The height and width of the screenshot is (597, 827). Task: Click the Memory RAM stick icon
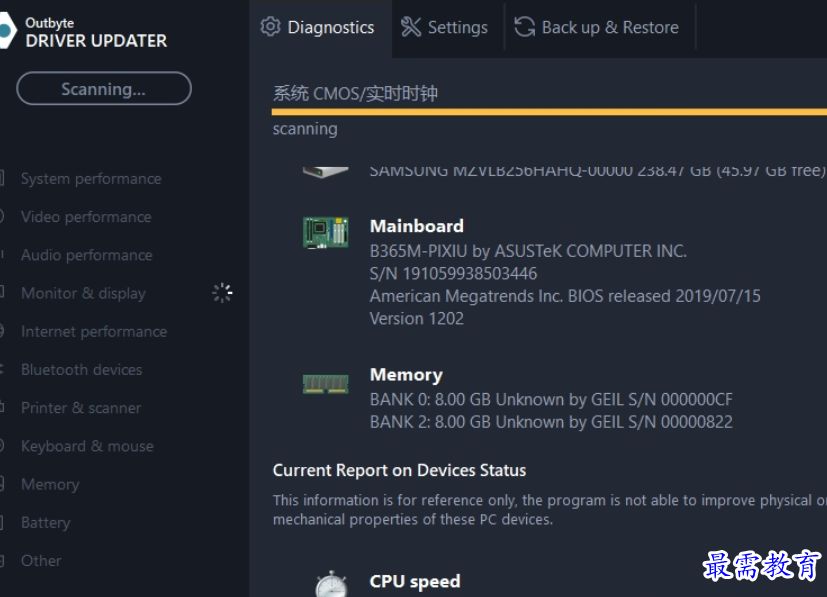(325, 384)
